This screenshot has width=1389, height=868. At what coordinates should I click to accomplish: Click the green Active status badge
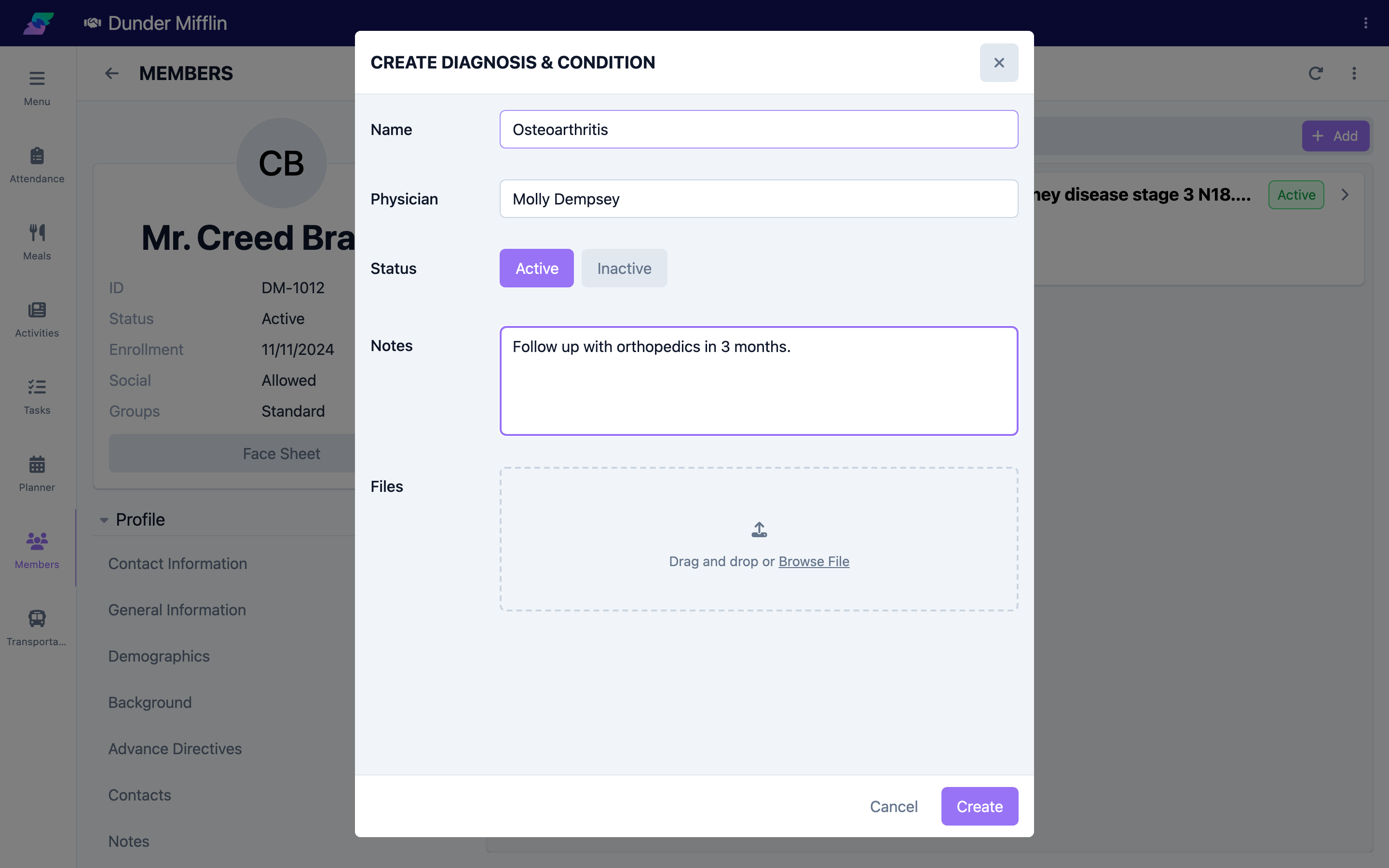coord(1296,195)
